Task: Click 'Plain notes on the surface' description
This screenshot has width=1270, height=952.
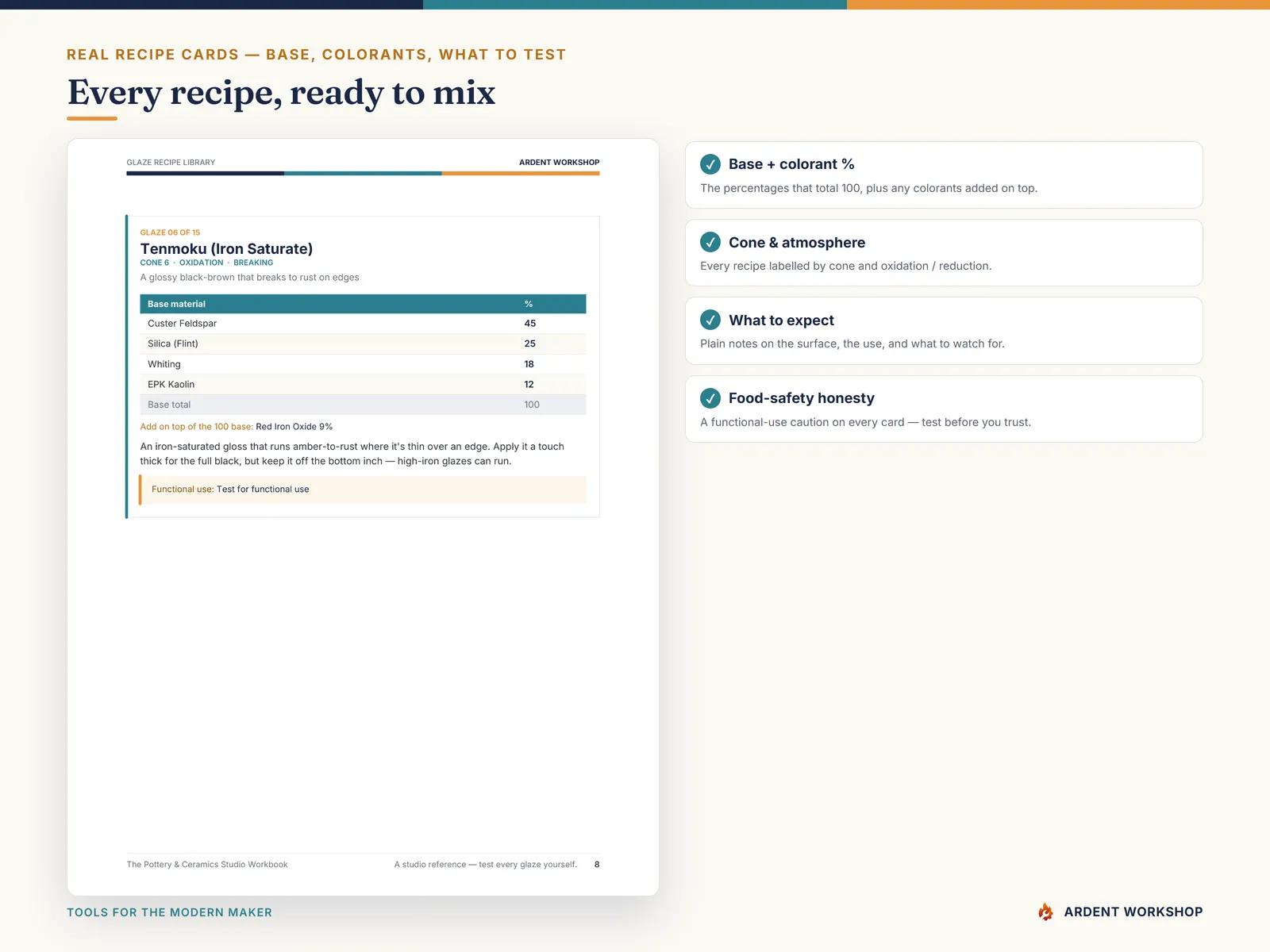Action: tap(852, 344)
